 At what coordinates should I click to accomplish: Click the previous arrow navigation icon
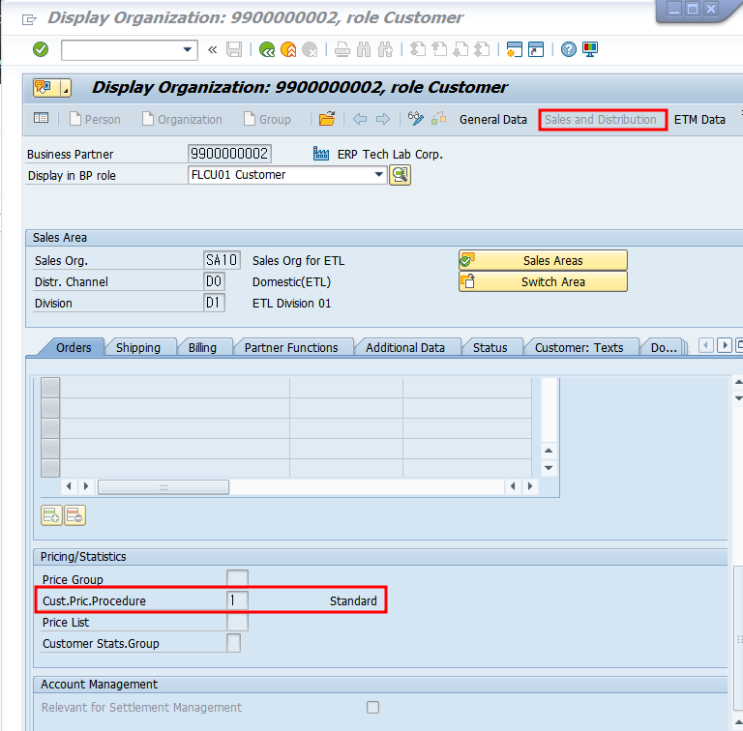pyautogui.click(x=360, y=119)
